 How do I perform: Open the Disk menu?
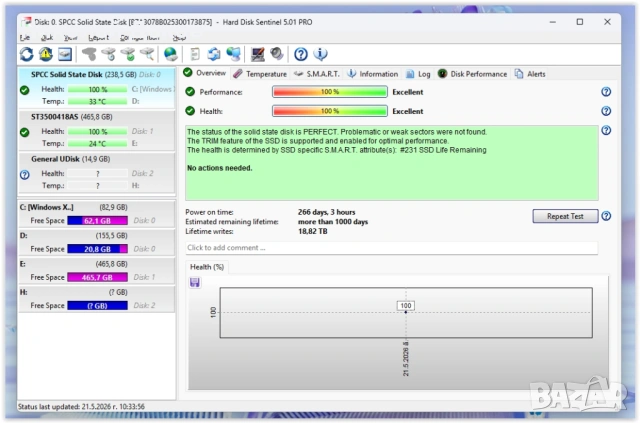coord(47,38)
